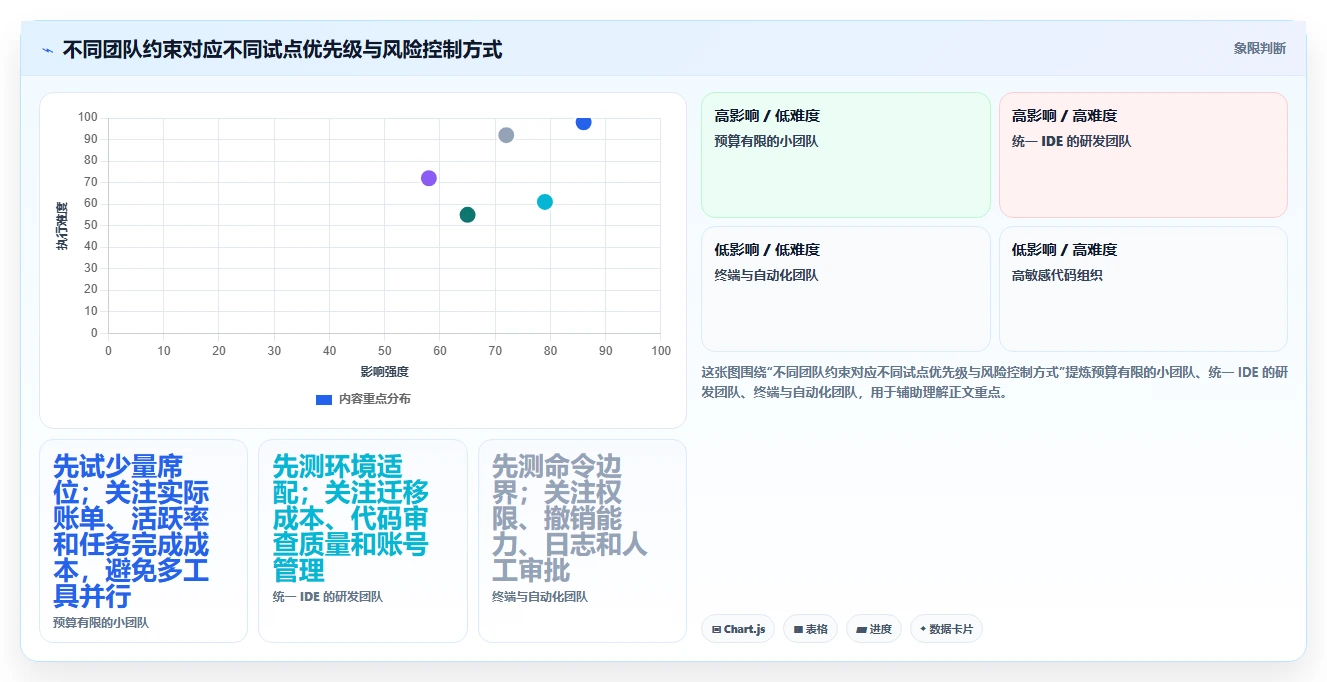Click 预算有限的小团队 text in green quadrant
Screen dimensions: 1327x682
point(766,141)
